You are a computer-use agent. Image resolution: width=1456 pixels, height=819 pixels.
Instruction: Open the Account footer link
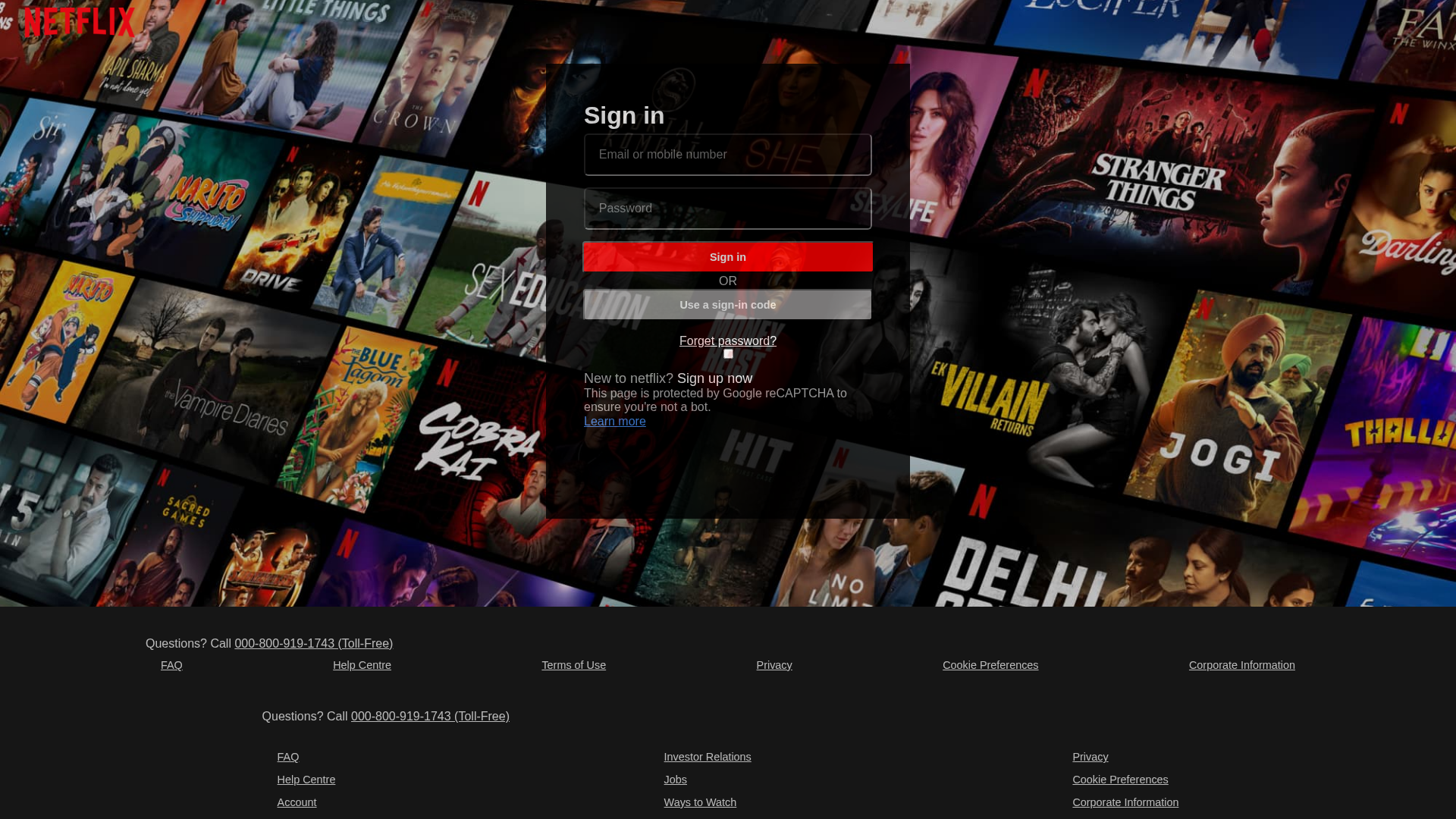tap(297, 802)
